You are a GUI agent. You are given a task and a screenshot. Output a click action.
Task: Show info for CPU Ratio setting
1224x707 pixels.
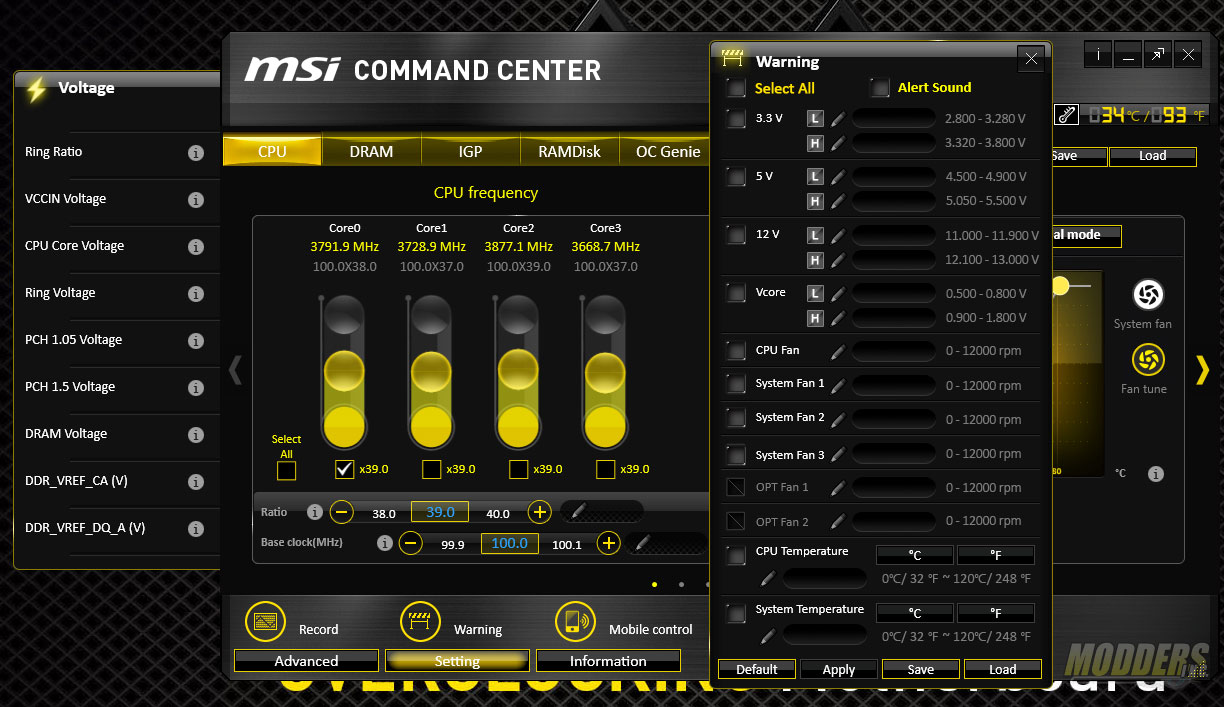(315, 512)
